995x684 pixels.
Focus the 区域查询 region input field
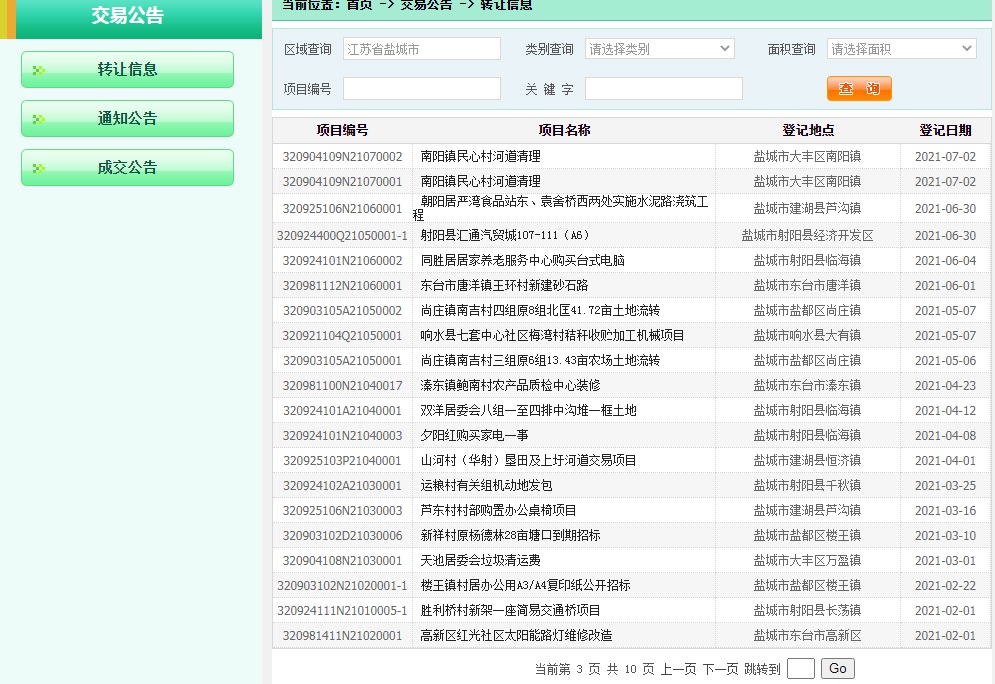tap(421, 49)
